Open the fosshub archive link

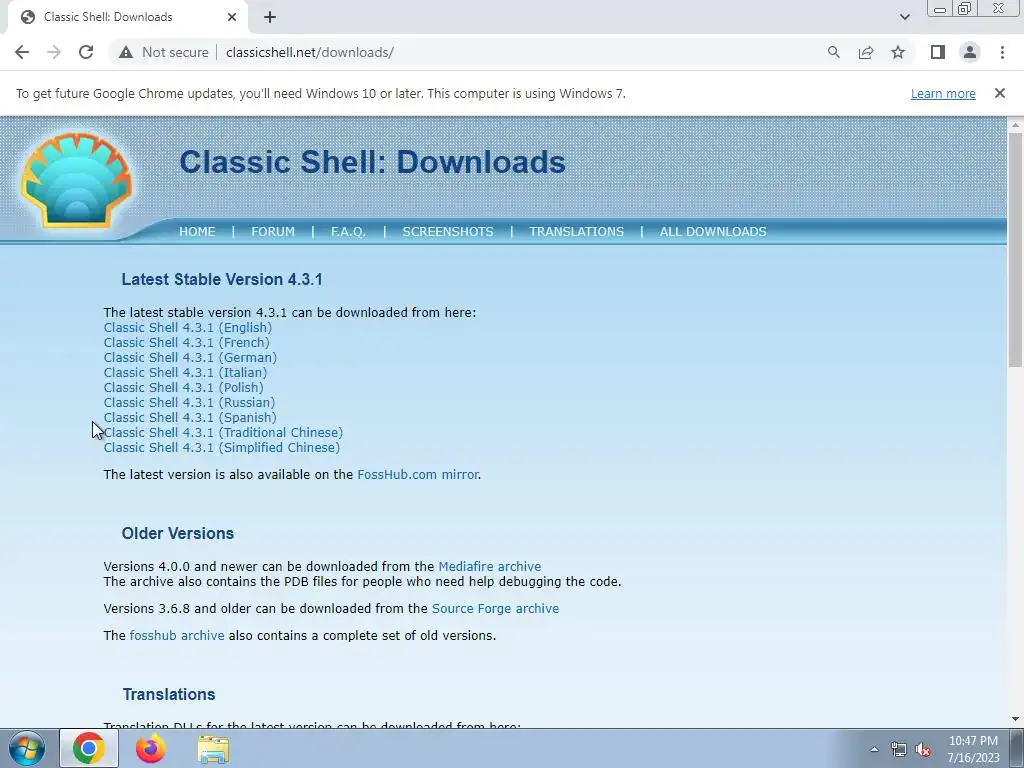[177, 635]
